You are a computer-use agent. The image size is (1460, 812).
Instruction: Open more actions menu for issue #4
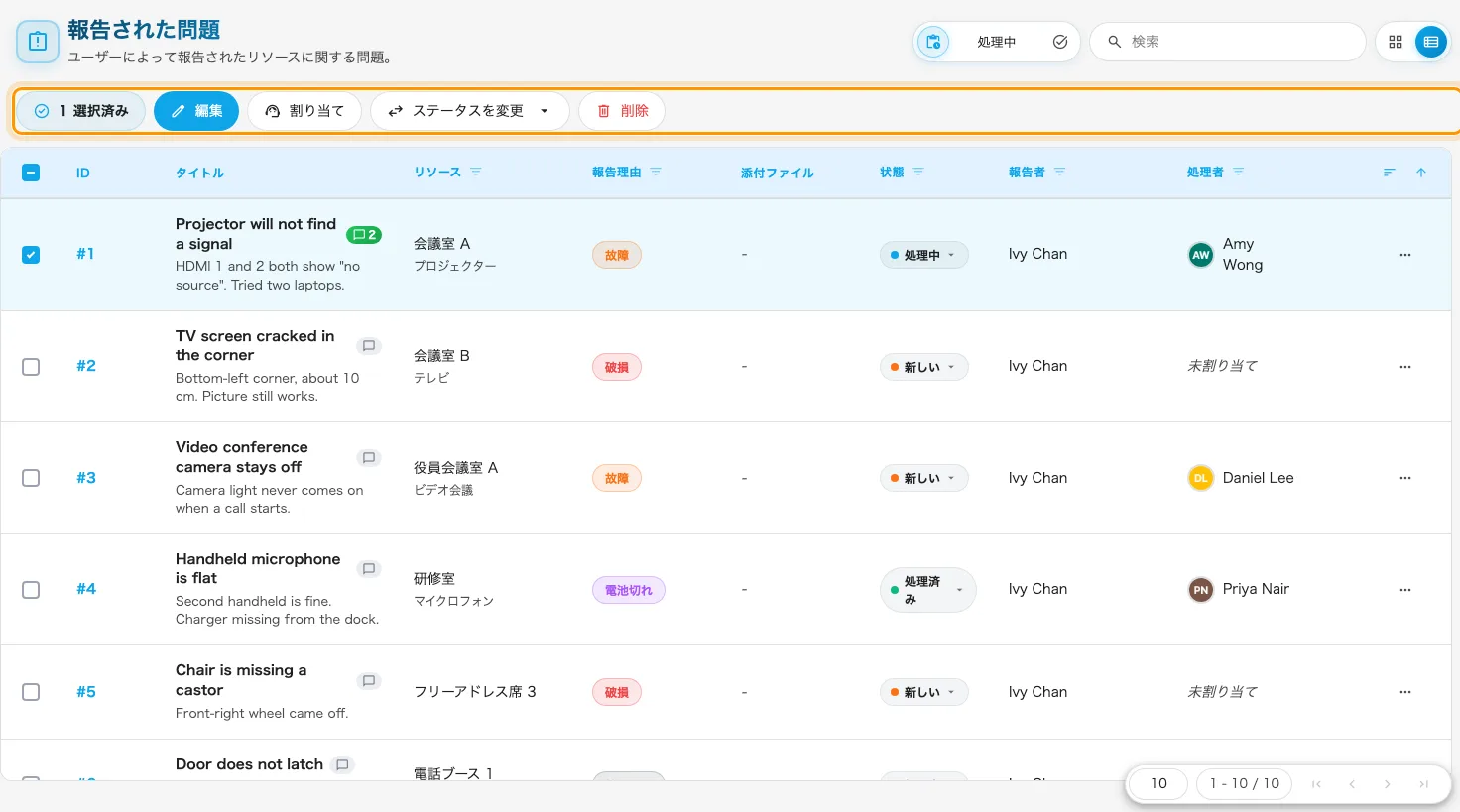1404,590
